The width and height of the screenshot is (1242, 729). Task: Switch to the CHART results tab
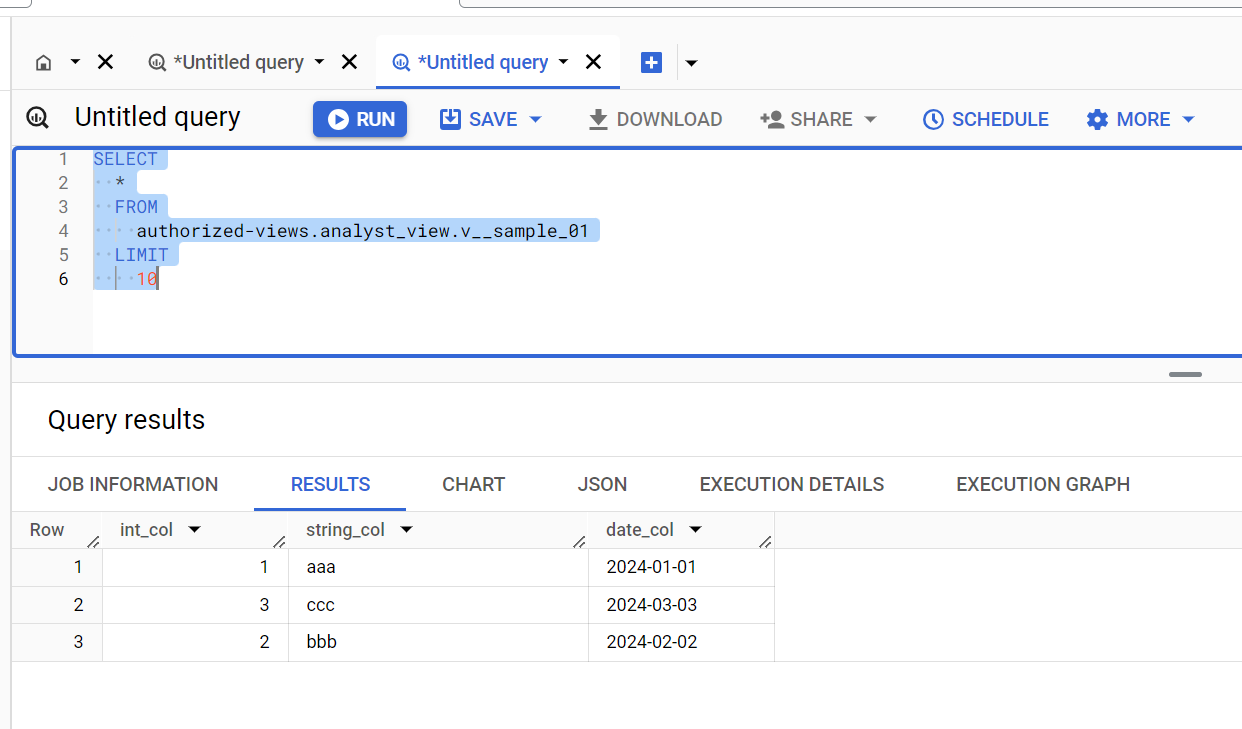tap(473, 484)
